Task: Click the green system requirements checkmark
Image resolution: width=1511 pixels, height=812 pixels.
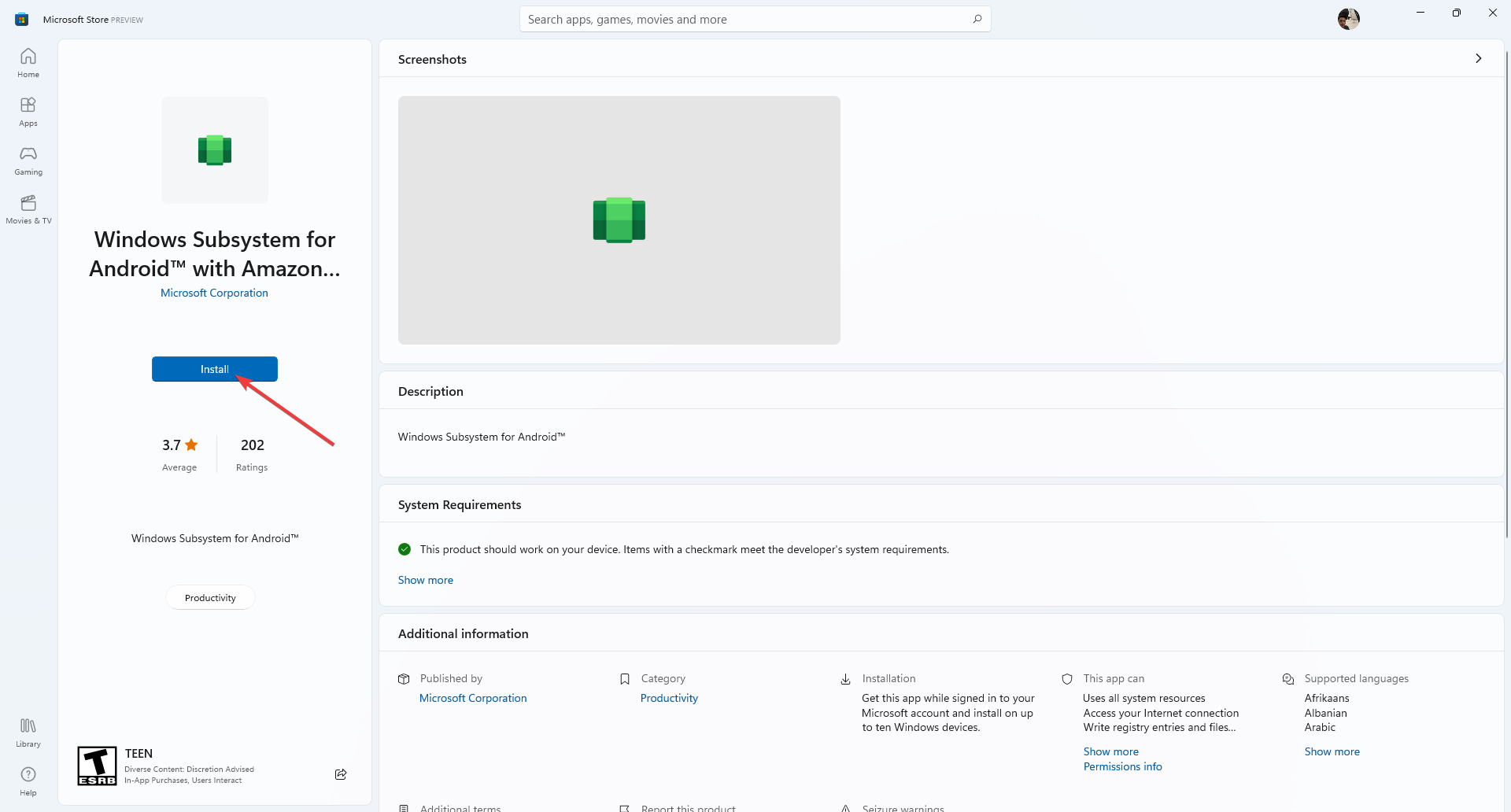Action: click(x=405, y=549)
